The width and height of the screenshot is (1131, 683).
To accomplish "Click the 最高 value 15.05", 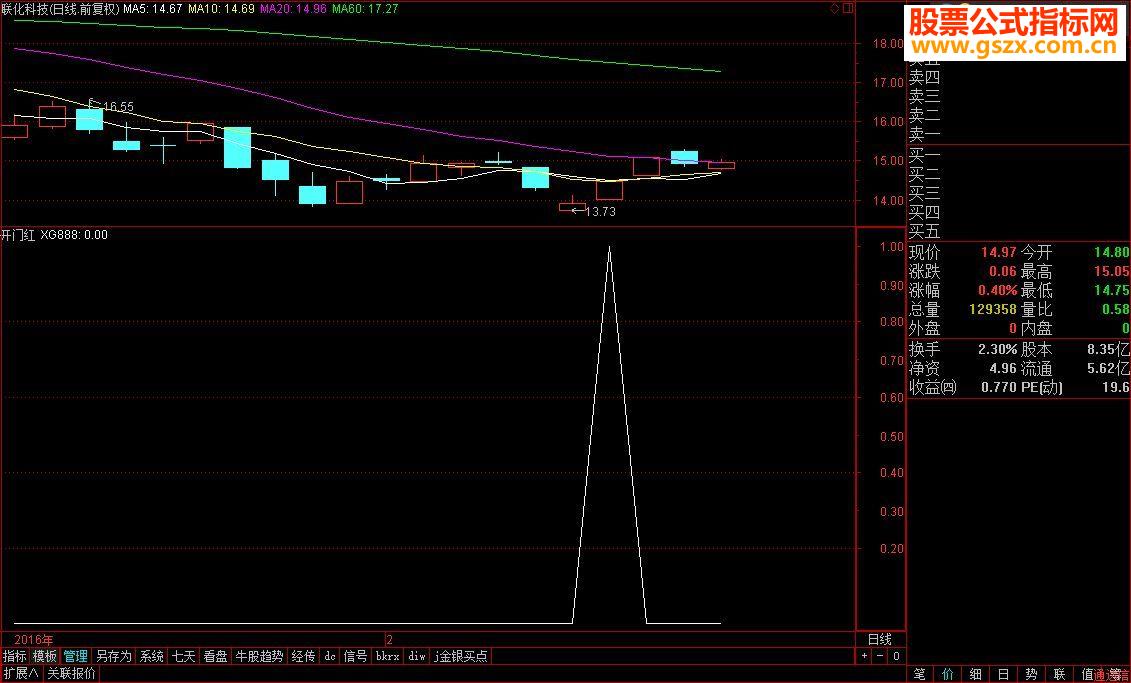I will 1112,271.
